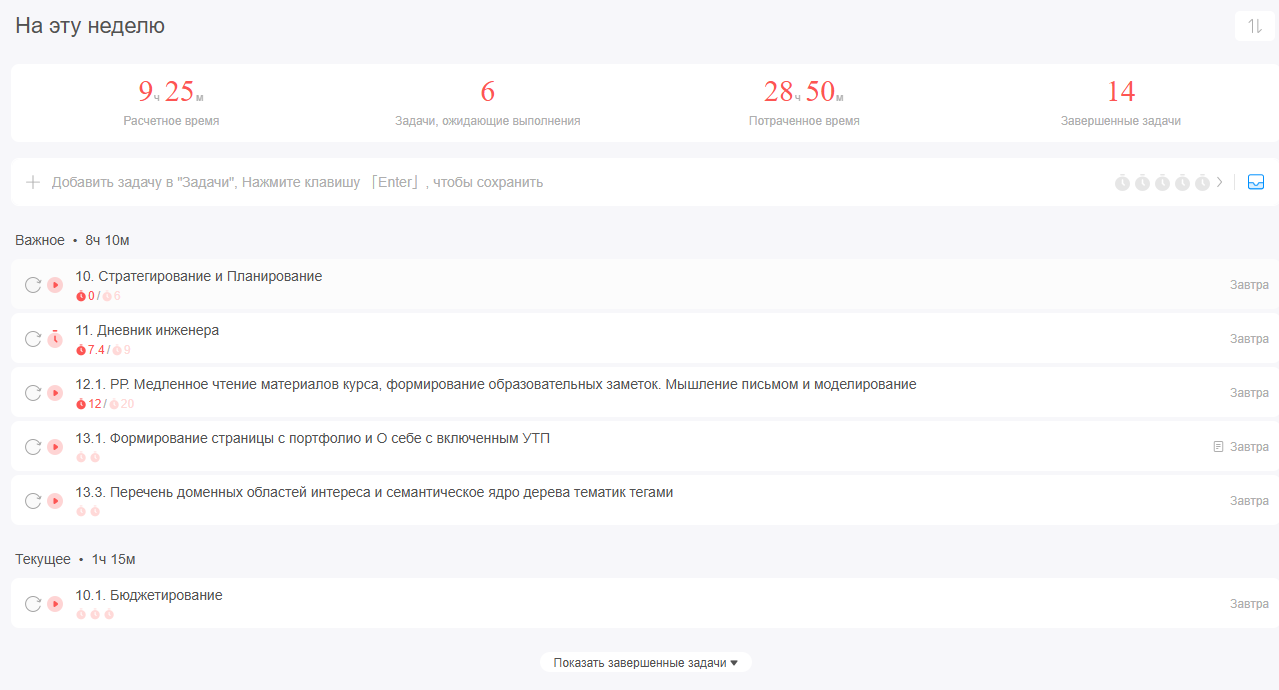Image resolution: width=1279 pixels, height=690 pixels.
Task: Open the note icon on task 13.1
Action: click(1217, 447)
